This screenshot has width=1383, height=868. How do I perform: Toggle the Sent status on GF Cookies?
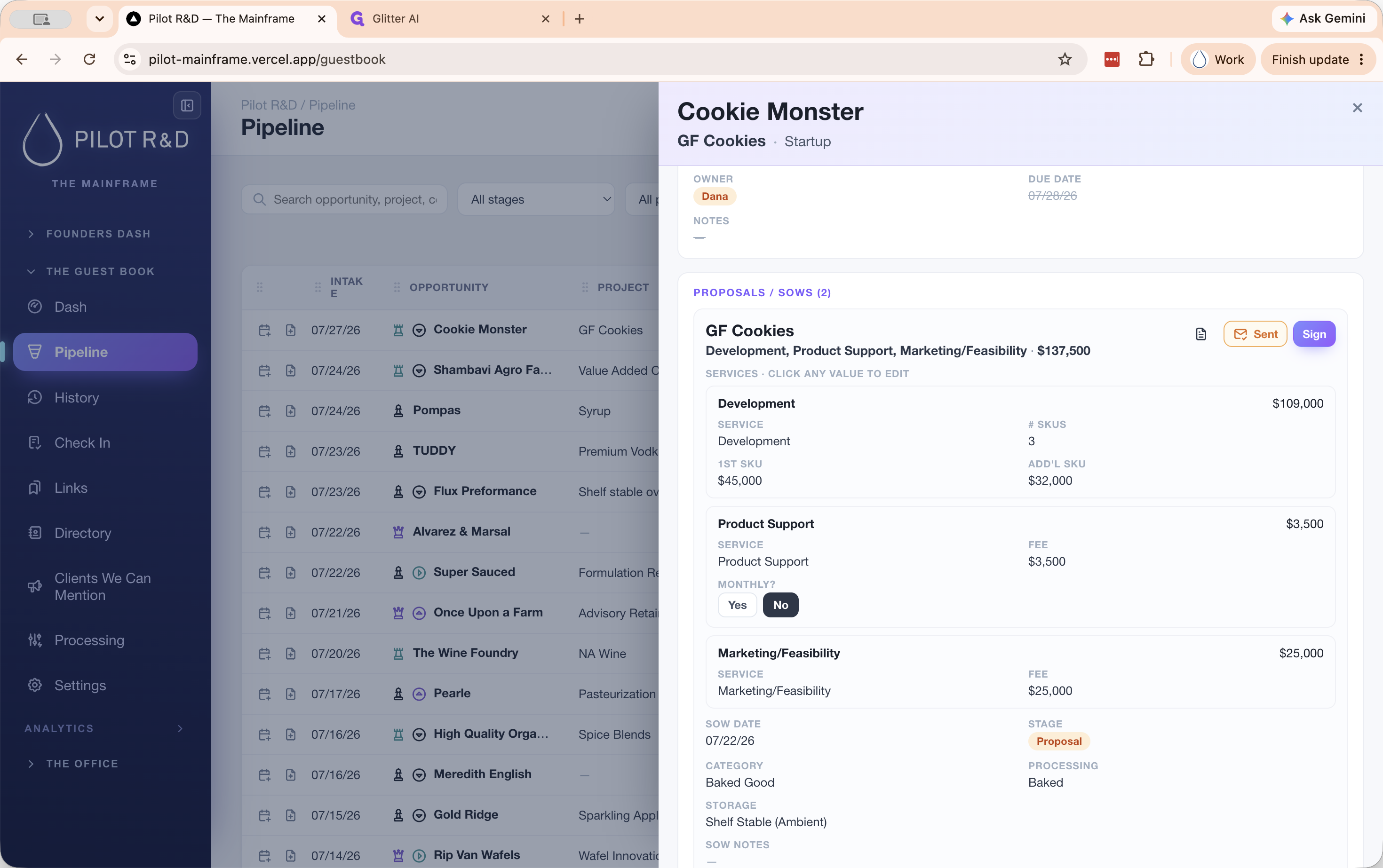[x=1255, y=334]
